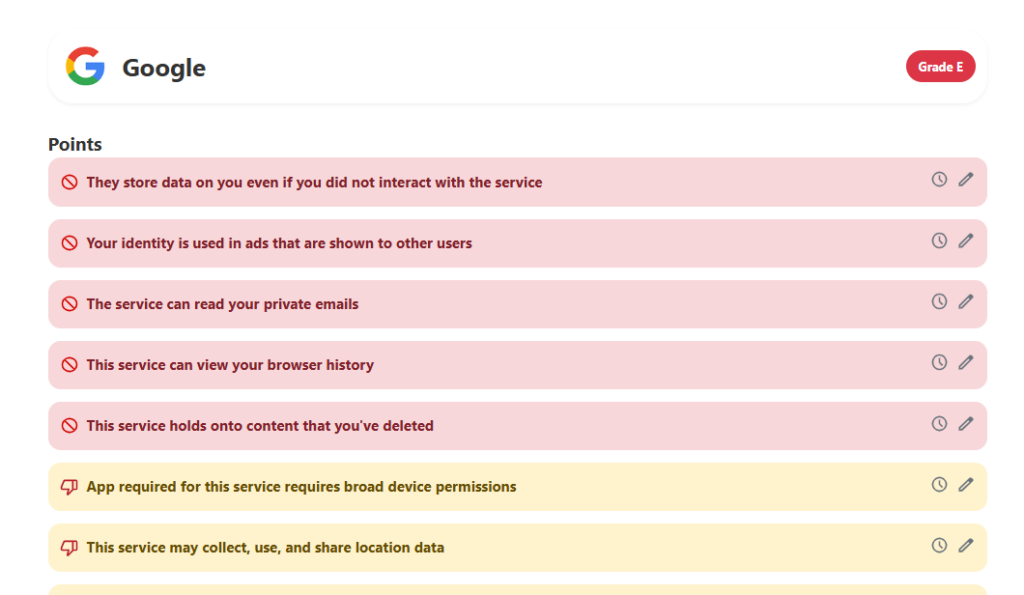The image size is (1024, 595).
Task: Click the thumbs-down icon on the location data point
Action: click(x=68, y=547)
